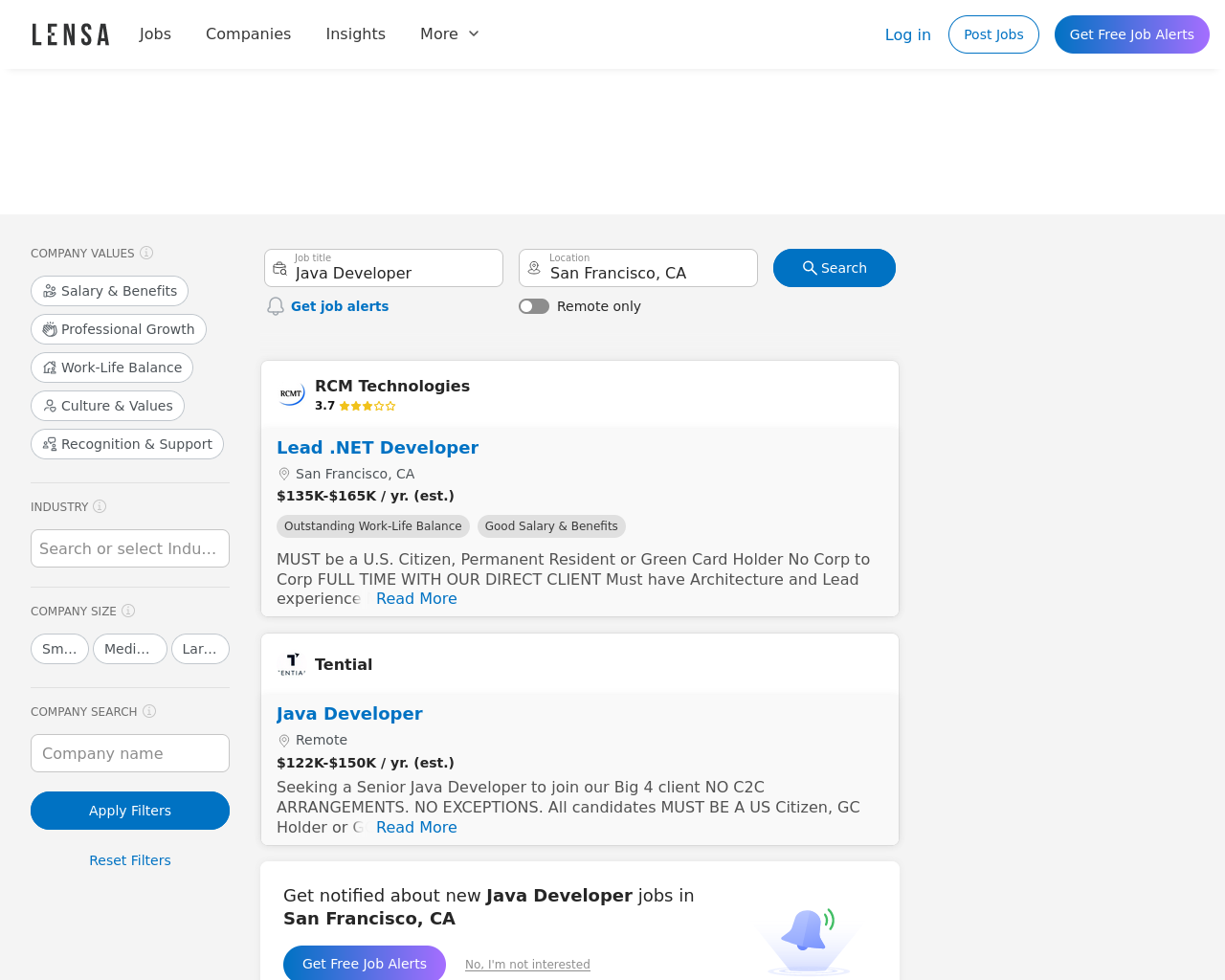The height and width of the screenshot is (980, 1225).
Task: Click the Good Salary & Benefits tag
Action: 551,526
